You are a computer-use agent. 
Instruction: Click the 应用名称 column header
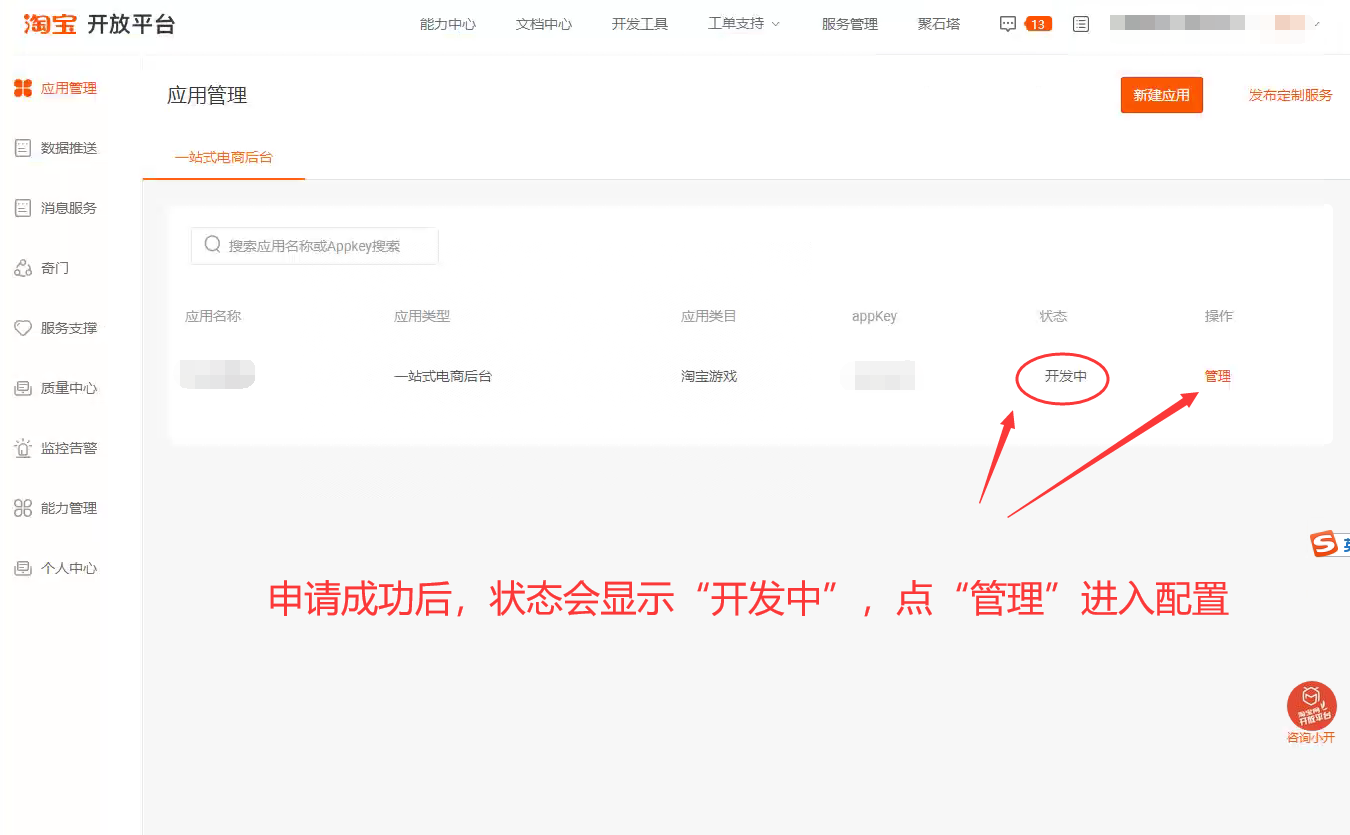click(x=213, y=316)
